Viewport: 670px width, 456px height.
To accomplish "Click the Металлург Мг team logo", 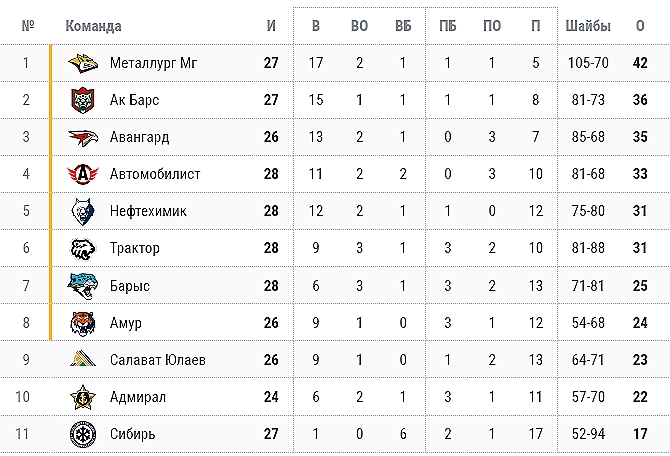I will [x=81, y=63].
